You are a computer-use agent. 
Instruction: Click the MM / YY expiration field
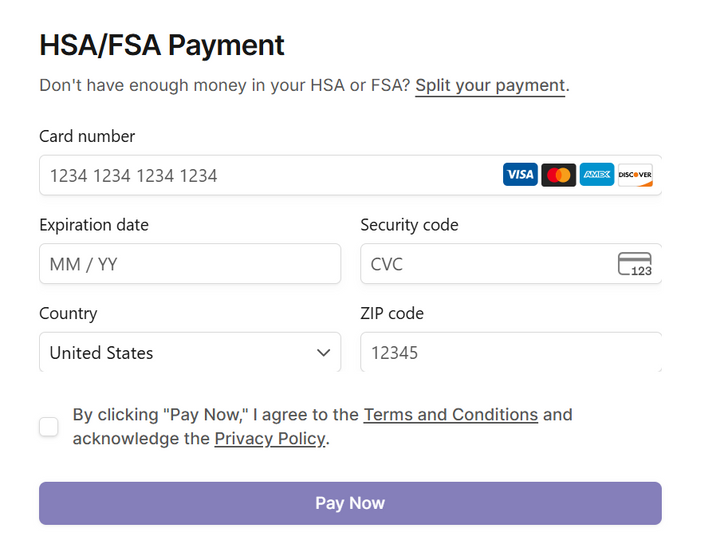(190, 265)
